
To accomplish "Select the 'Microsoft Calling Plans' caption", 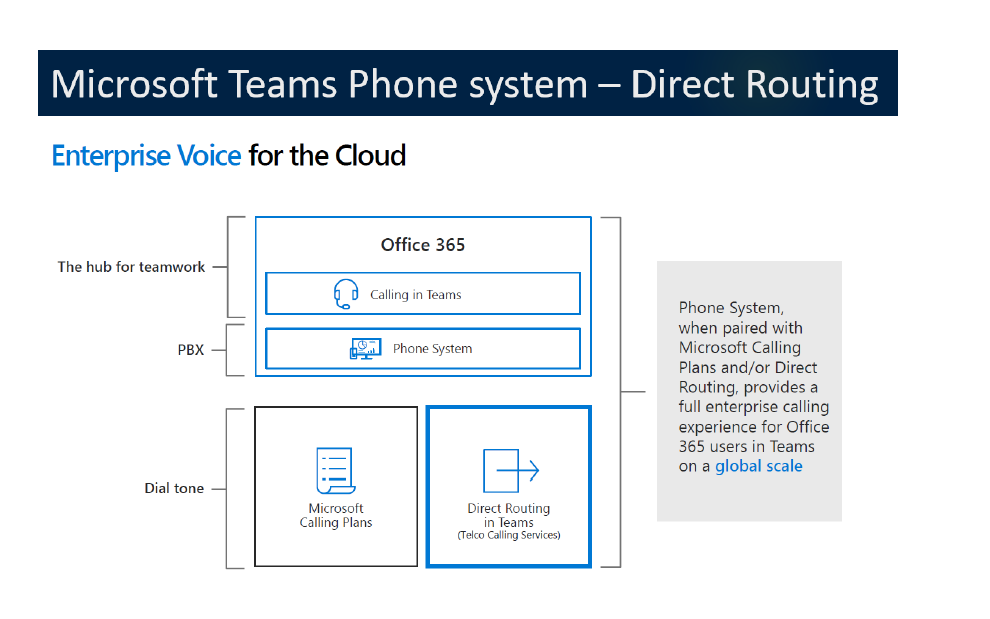I will 335,516.
